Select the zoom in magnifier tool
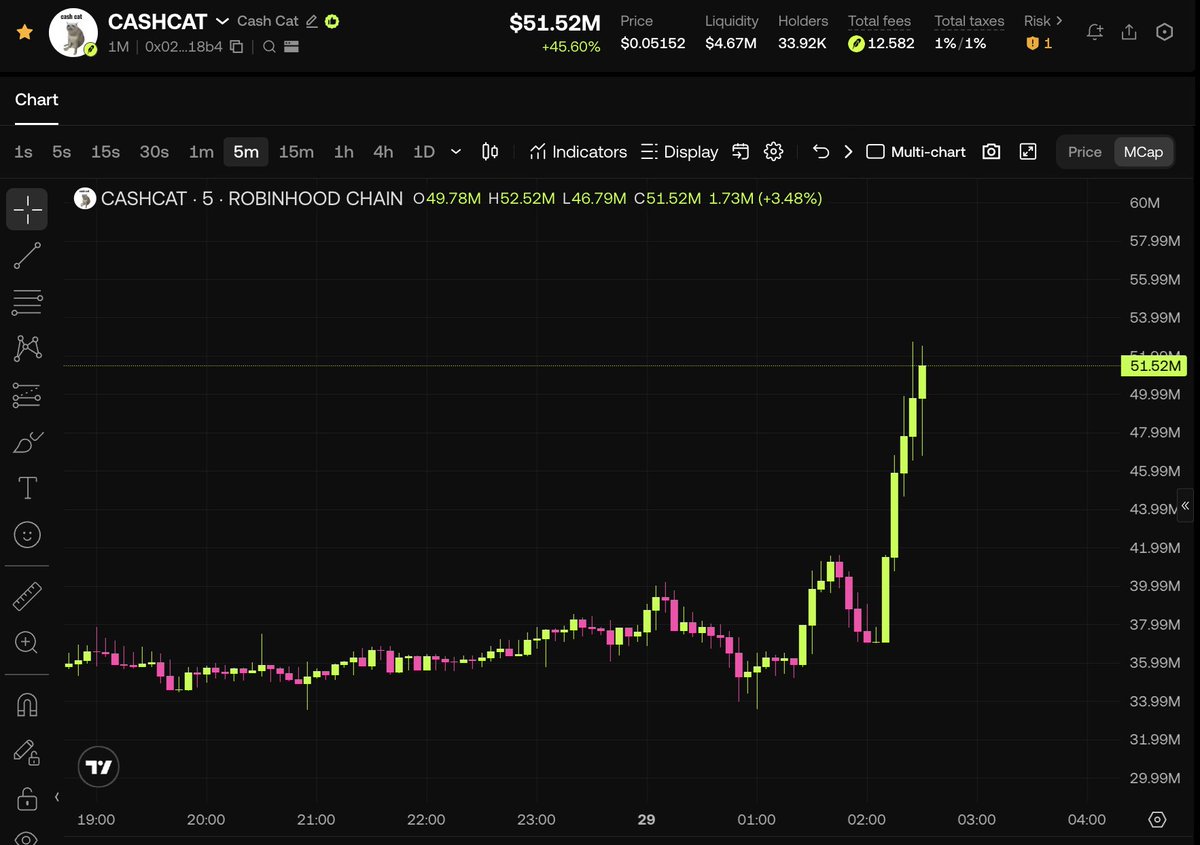The width and height of the screenshot is (1200, 845). 27,643
